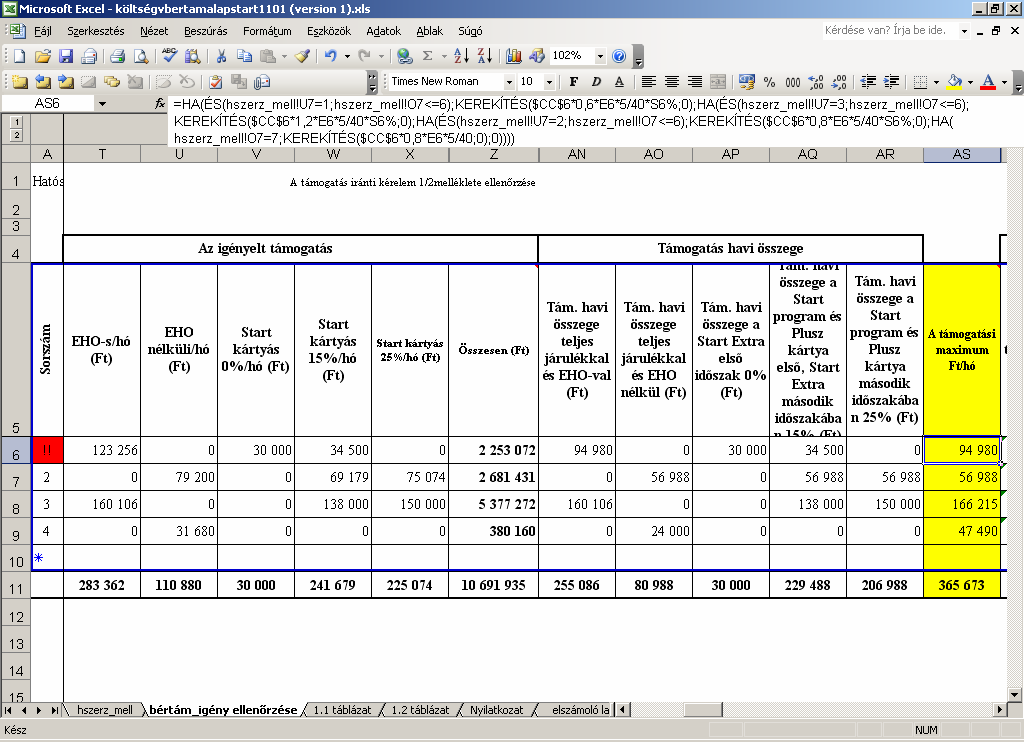The height and width of the screenshot is (742, 1024).
Task: Open the borders style dropdown arrow
Action: click(936, 82)
